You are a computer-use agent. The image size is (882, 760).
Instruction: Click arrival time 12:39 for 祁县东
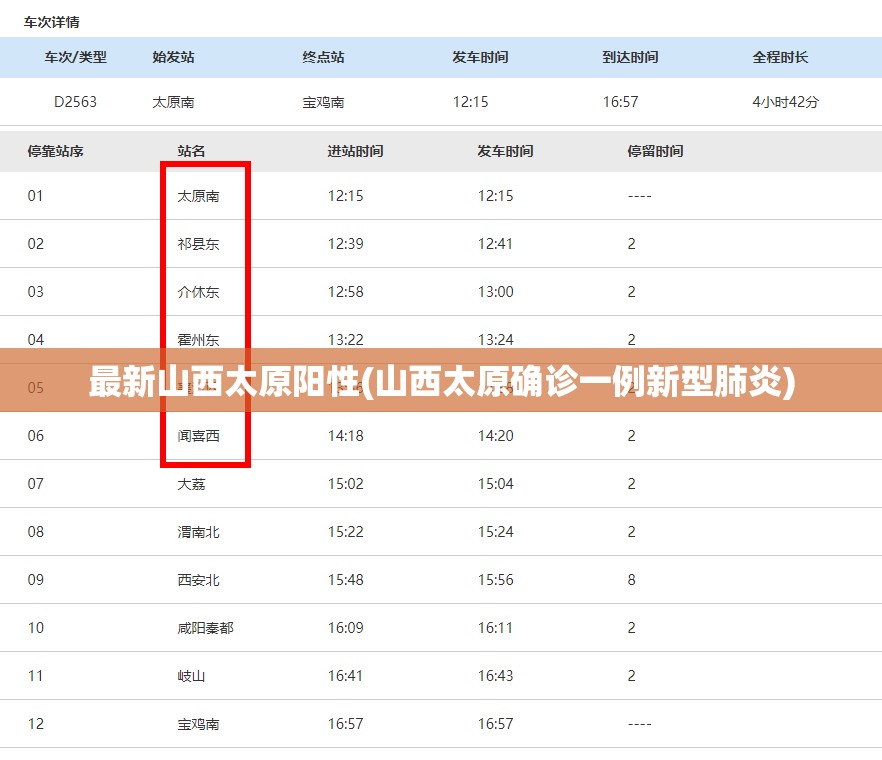pyautogui.click(x=345, y=244)
